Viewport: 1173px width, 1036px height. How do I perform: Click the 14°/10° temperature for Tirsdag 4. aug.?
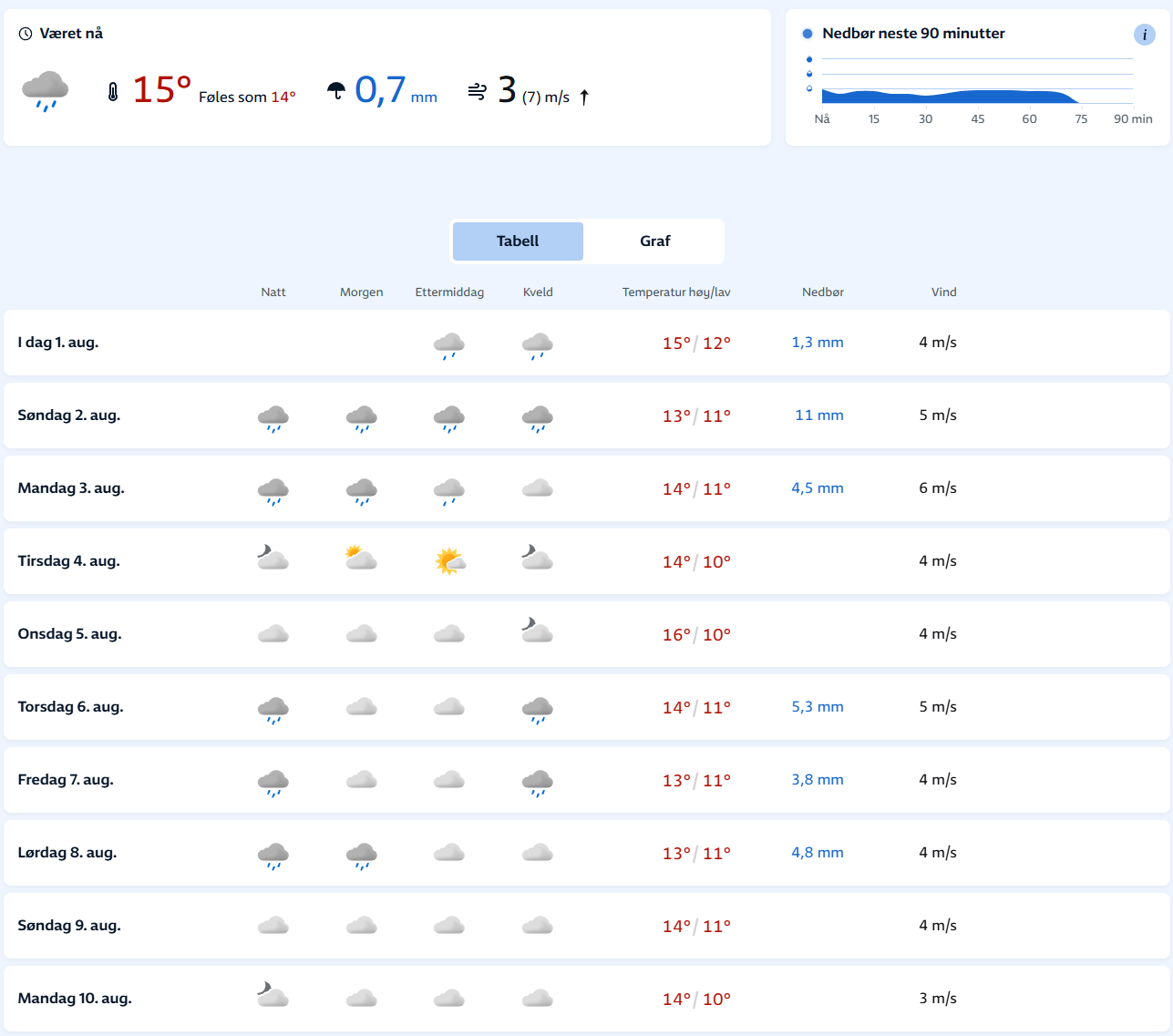click(696, 562)
